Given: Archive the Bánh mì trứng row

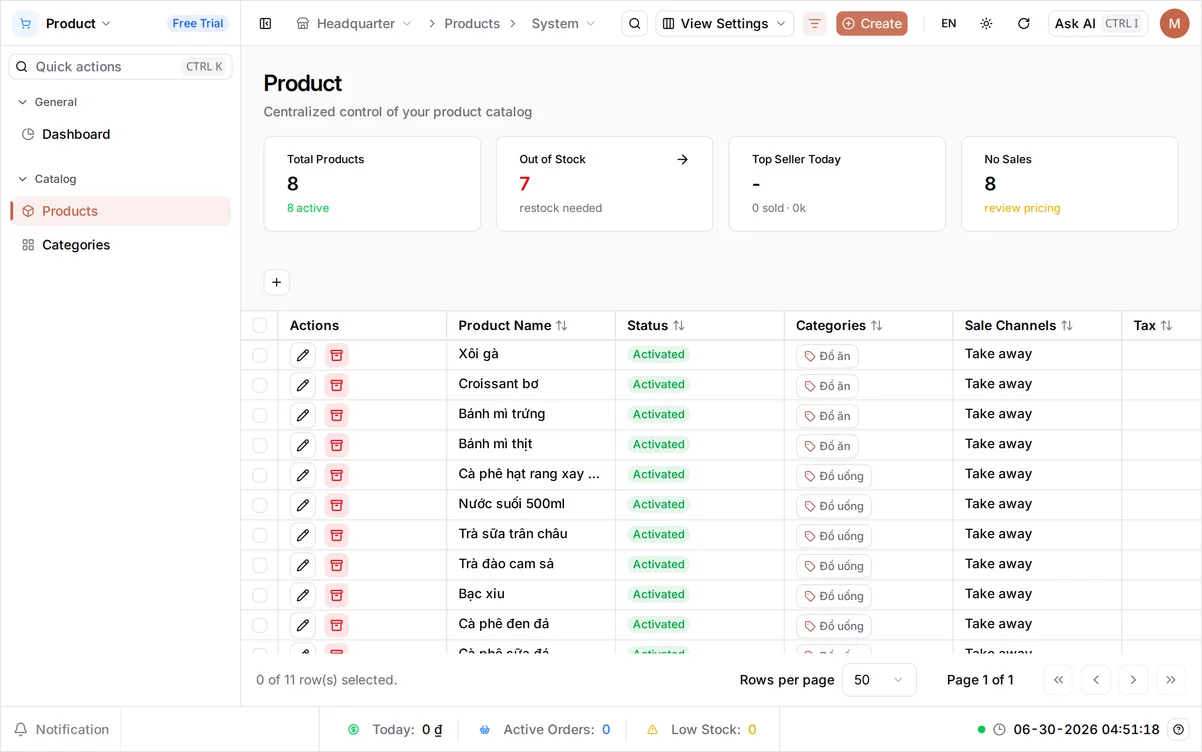Looking at the screenshot, I should coord(337,415).
